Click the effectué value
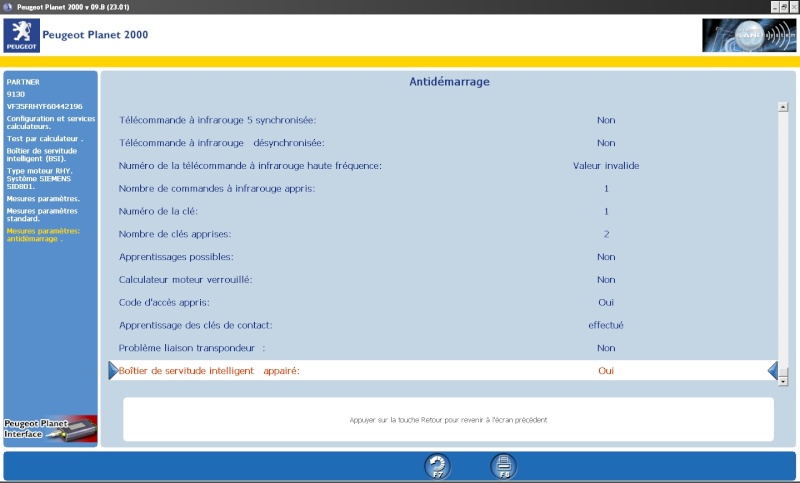 606,325
